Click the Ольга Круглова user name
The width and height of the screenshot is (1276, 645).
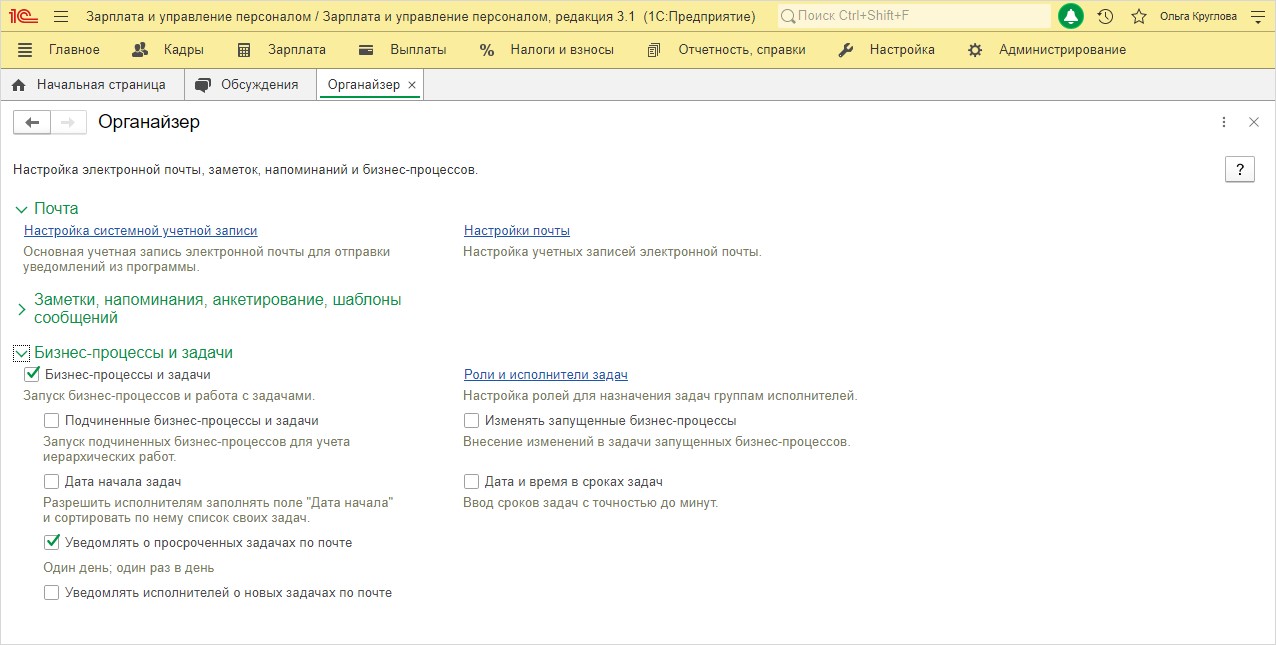pos(1198,17)
